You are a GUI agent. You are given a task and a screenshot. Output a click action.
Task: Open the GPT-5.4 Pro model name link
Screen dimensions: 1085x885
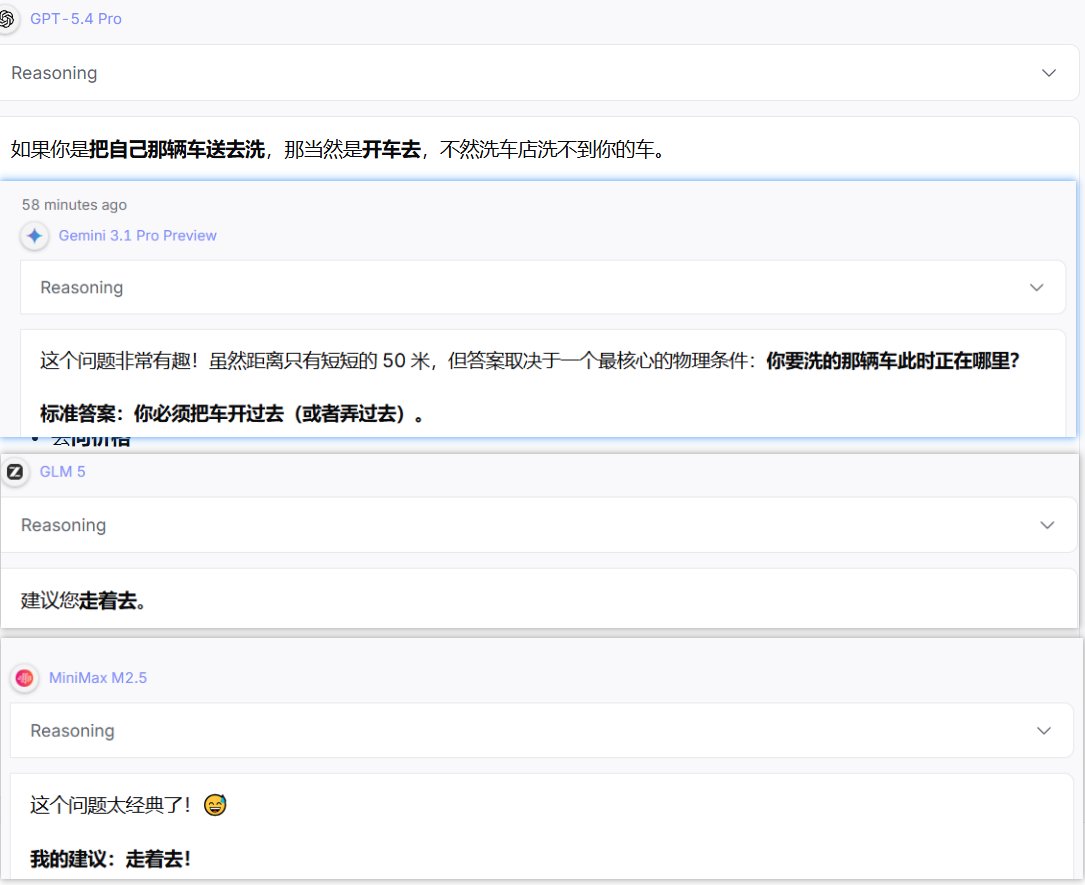(76, 19)
